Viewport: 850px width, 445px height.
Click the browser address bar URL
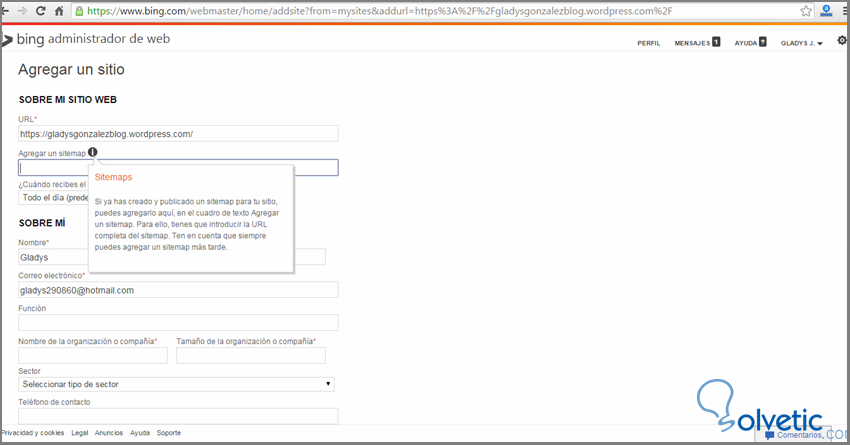(379, 11)
